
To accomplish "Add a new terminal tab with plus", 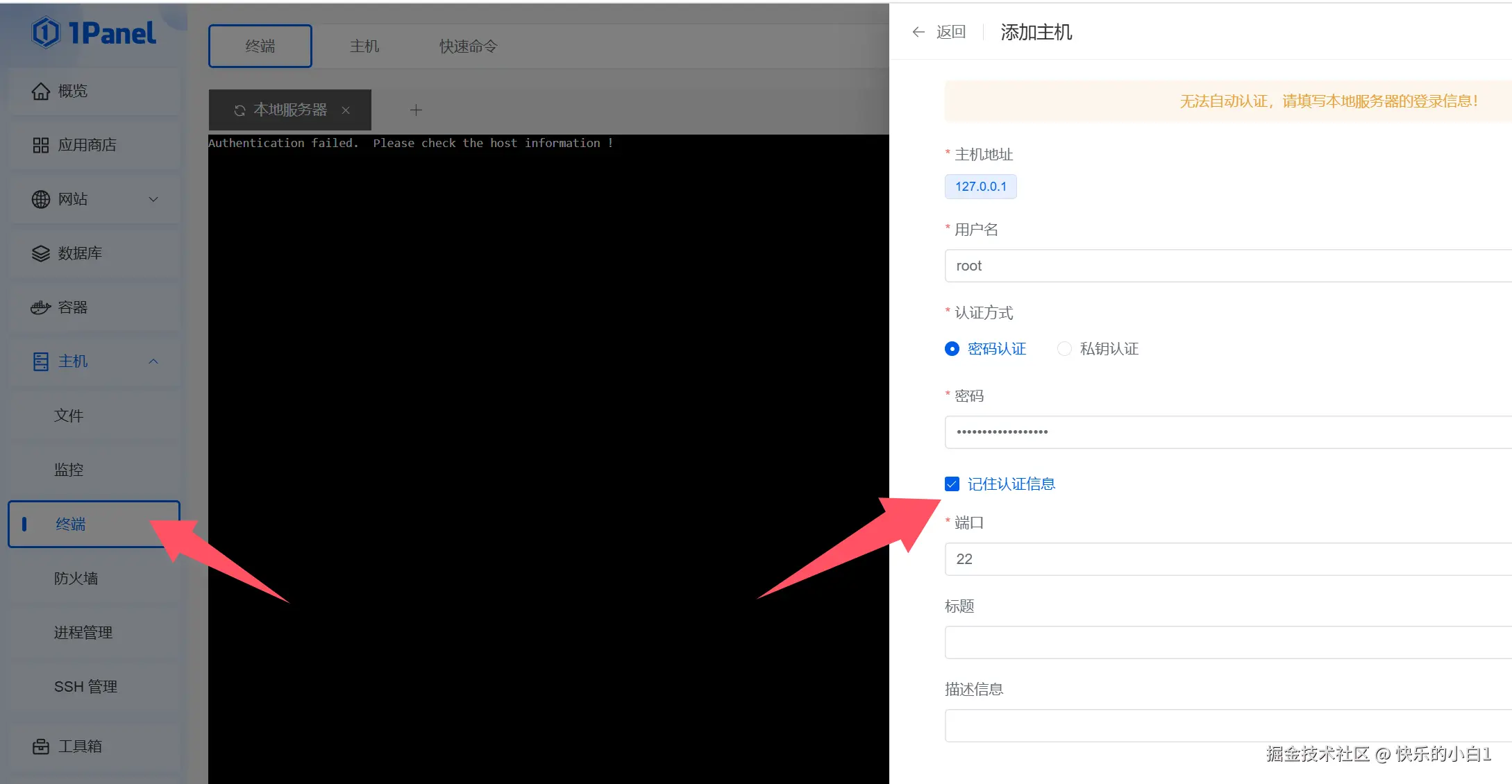I will pyautogui.click(x=416, y=110).
